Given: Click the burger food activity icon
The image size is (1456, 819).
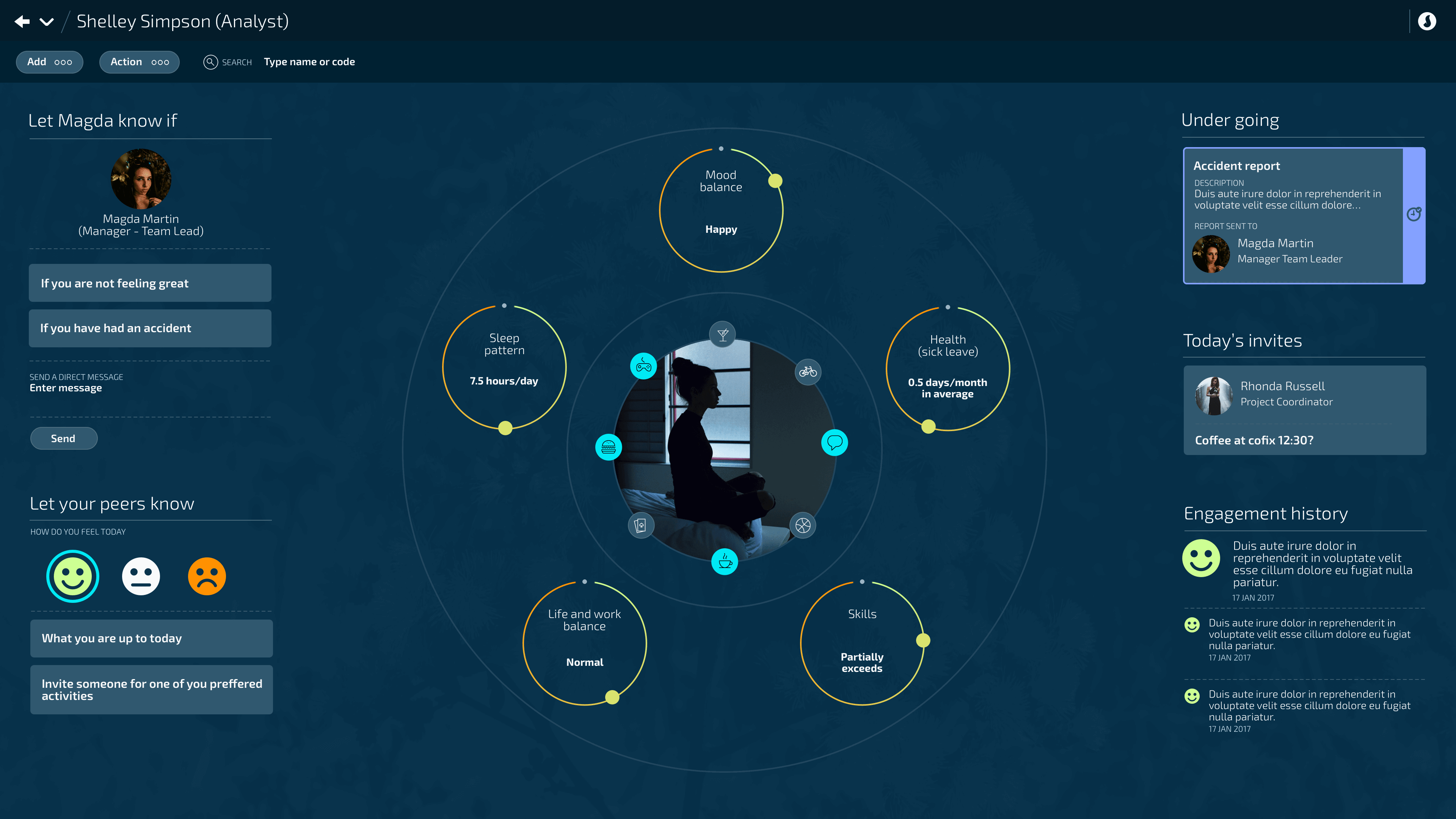Looking at the screenshot, I should click(x=608, y=447).
